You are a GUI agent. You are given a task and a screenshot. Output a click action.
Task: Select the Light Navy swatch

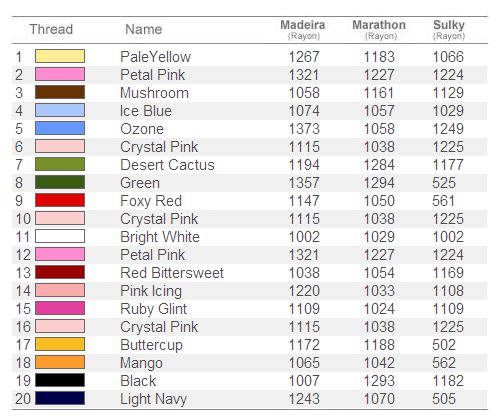coord(60,398)
